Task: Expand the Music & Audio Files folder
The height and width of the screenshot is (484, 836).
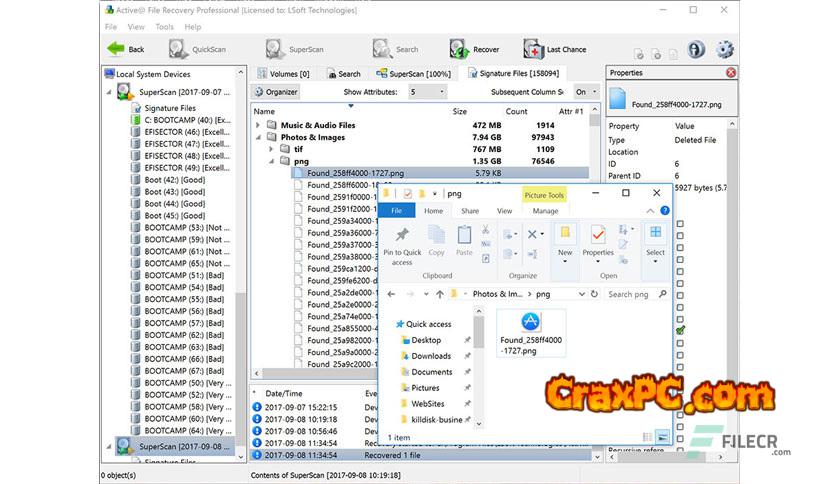Action: [258, 125]
